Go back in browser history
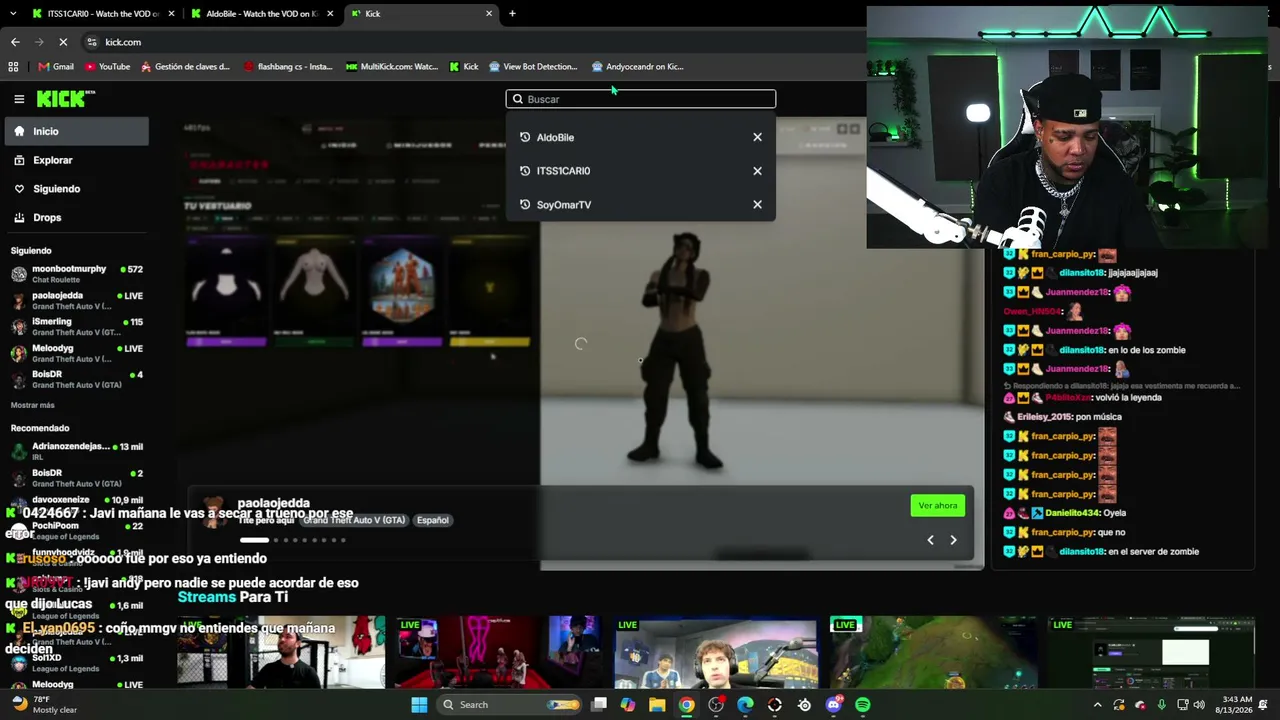This screenshot has width=1280, height=720. click(15, 42)
